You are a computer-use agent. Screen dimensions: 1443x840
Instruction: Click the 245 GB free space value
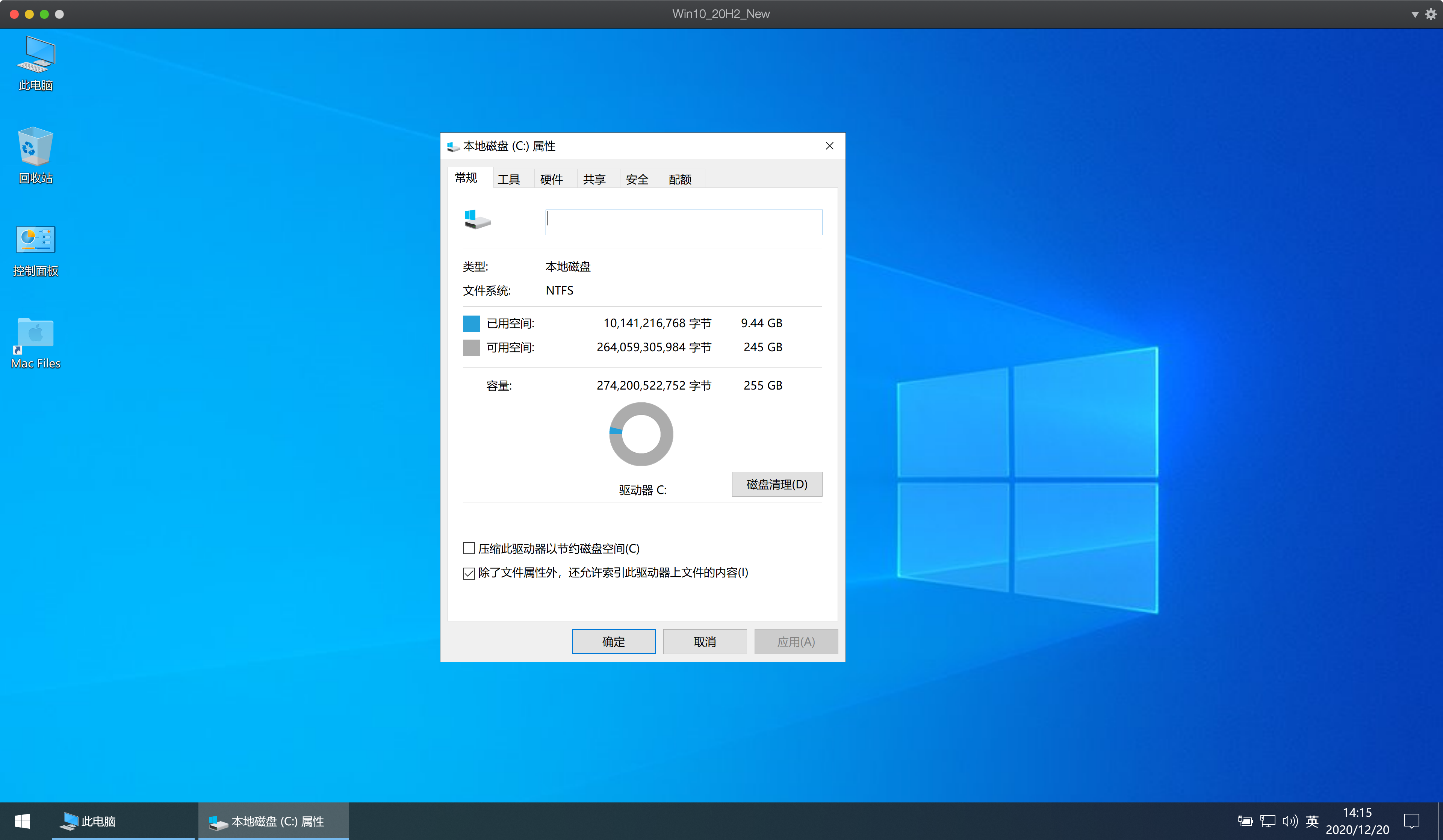pos(763,347)
